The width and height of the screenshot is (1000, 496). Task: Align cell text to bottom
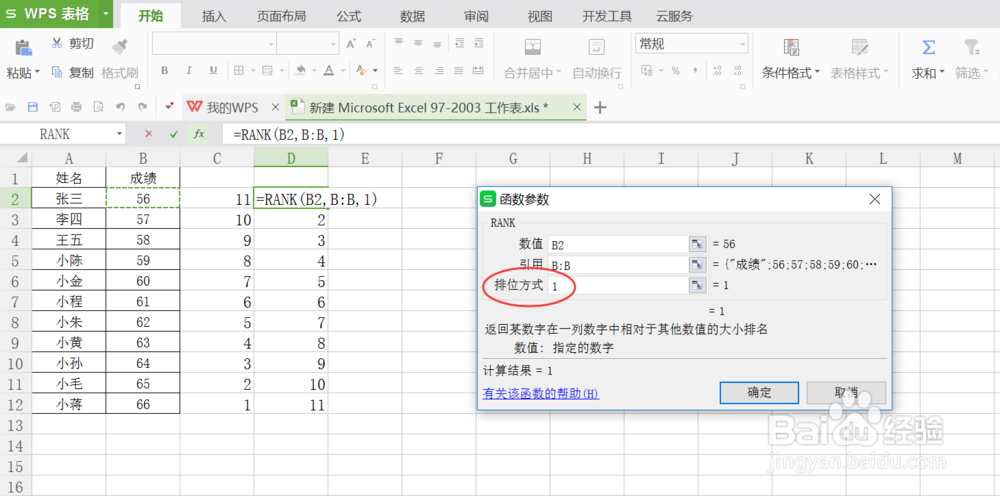(437, 43)
